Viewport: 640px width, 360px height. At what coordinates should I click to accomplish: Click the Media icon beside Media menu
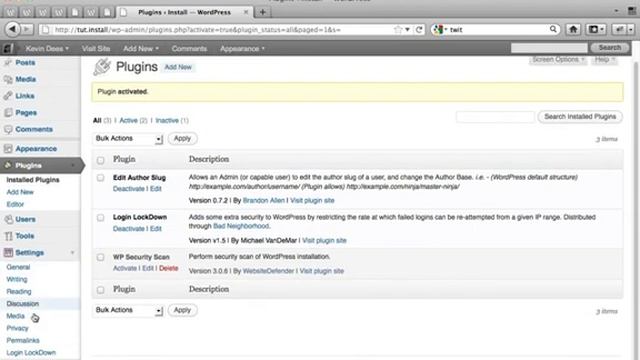click(8, 79)
